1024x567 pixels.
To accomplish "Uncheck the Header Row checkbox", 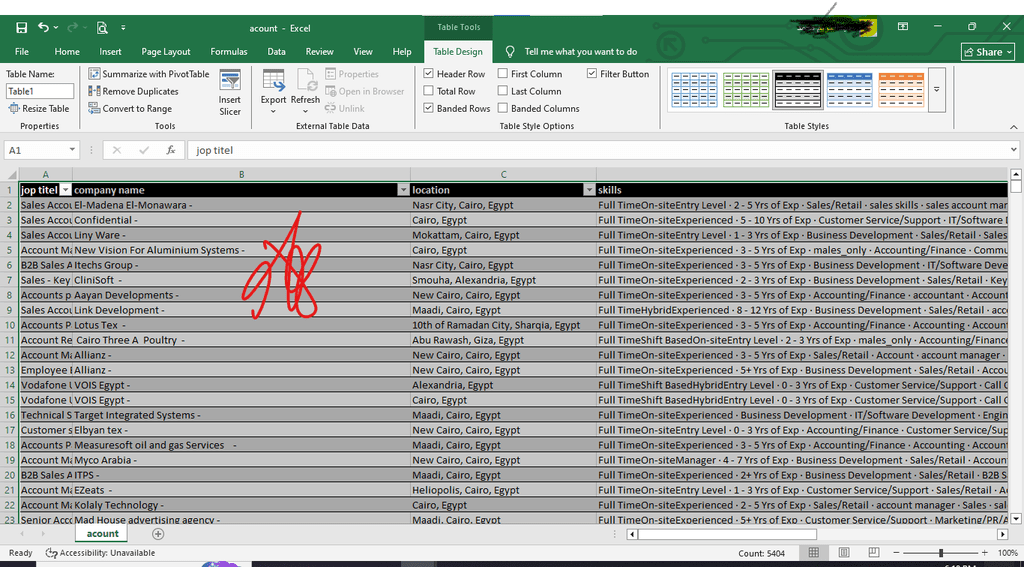I will point(428,74).
